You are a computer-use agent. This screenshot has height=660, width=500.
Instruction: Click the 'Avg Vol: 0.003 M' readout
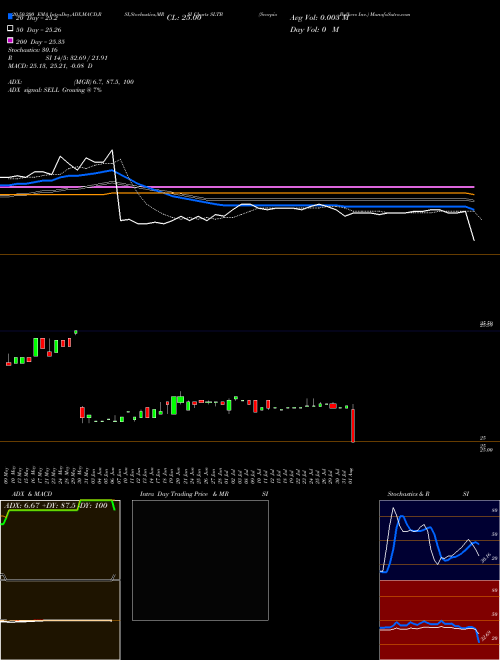click(x=320, y=18)
